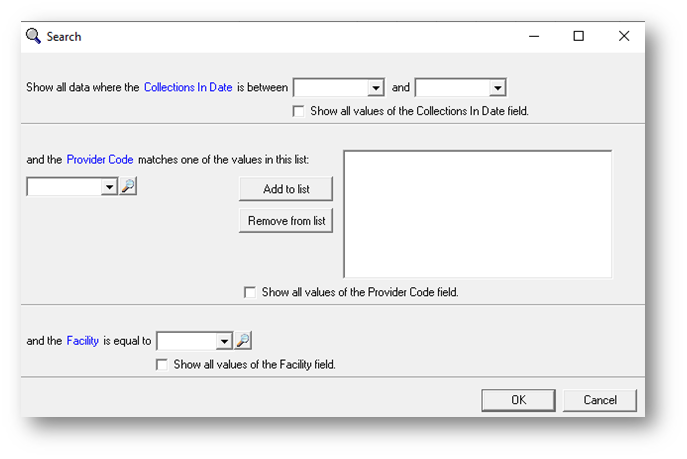Tick Show all values of the Facility field
Image resolution: width=687 pixels, height=459 pixels.
(x=162, y=365)
